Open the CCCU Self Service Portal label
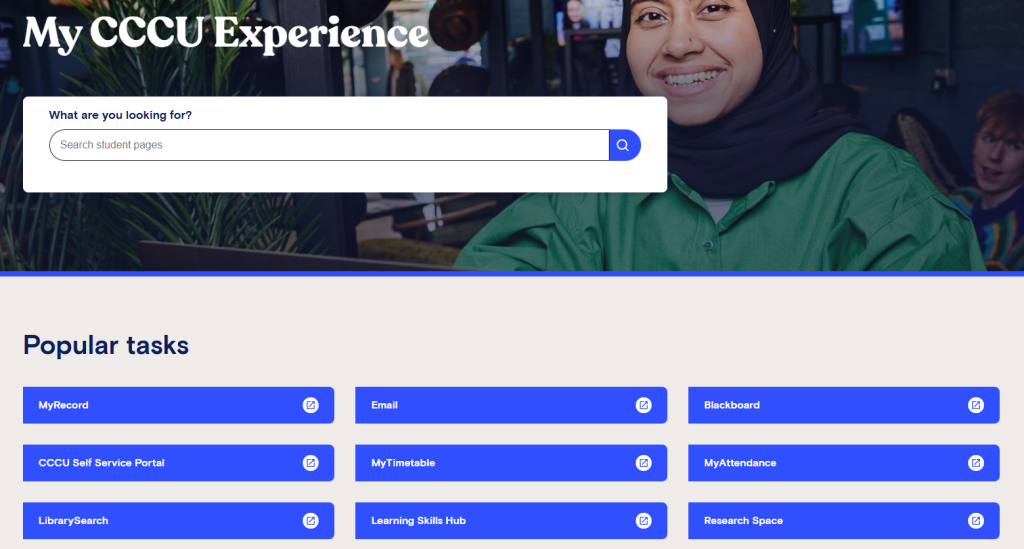 101,463
